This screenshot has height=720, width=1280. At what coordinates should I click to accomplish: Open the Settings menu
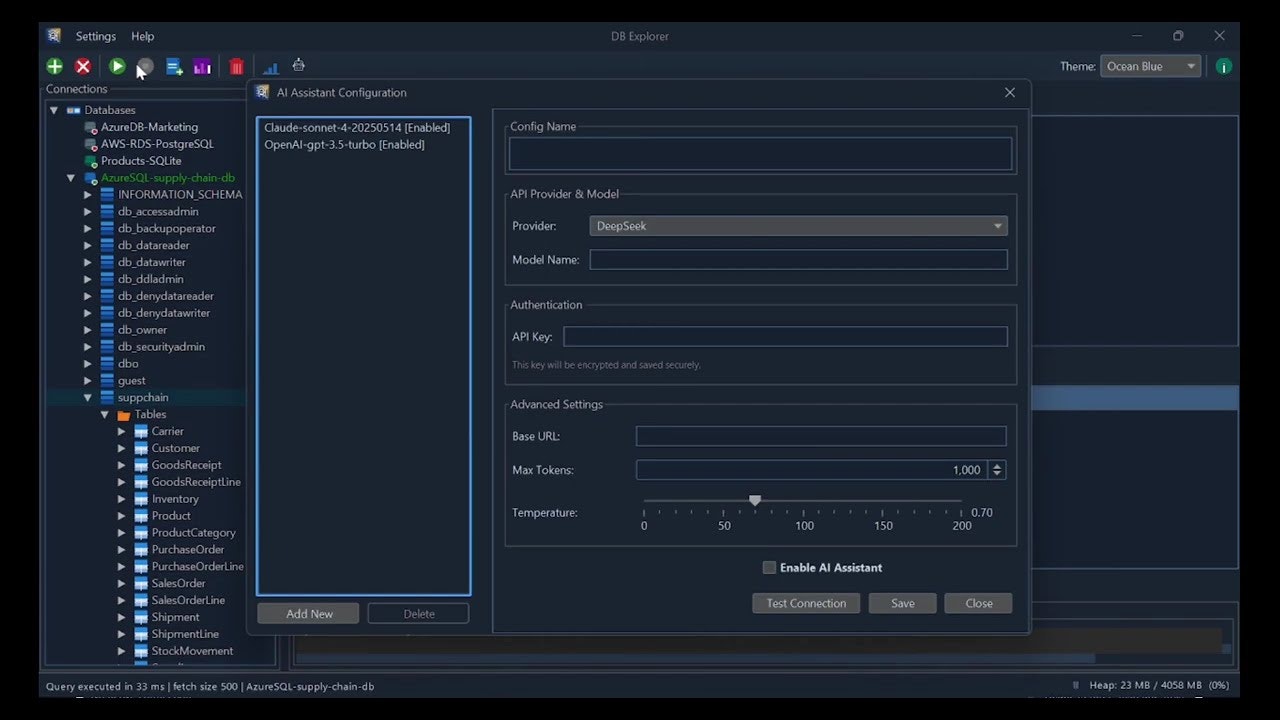coord(95,36)
